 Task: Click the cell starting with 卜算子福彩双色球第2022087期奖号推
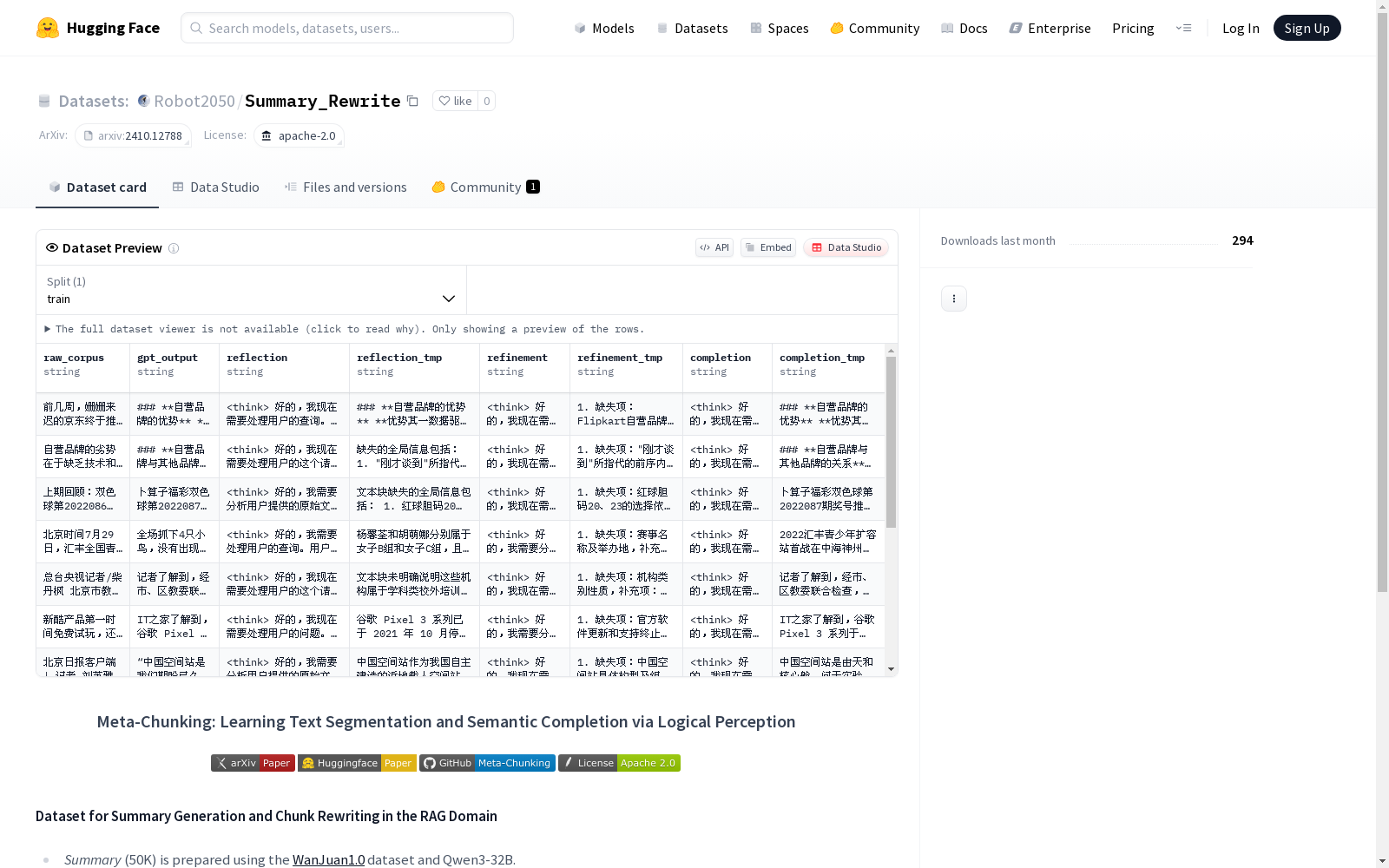[828, 499]
